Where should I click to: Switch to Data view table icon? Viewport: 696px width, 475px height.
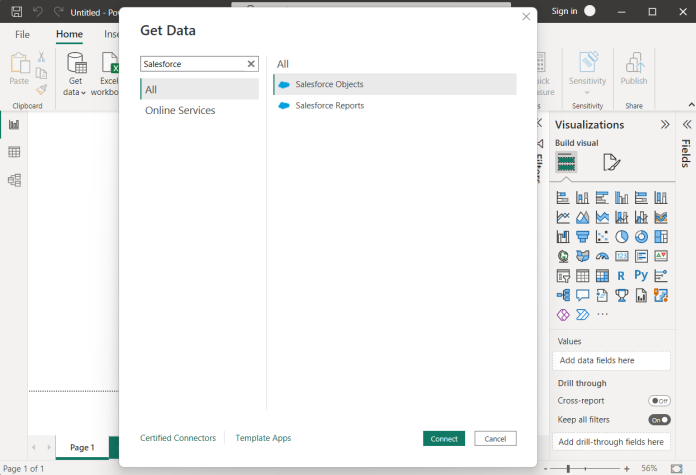[x=14, y=152]
